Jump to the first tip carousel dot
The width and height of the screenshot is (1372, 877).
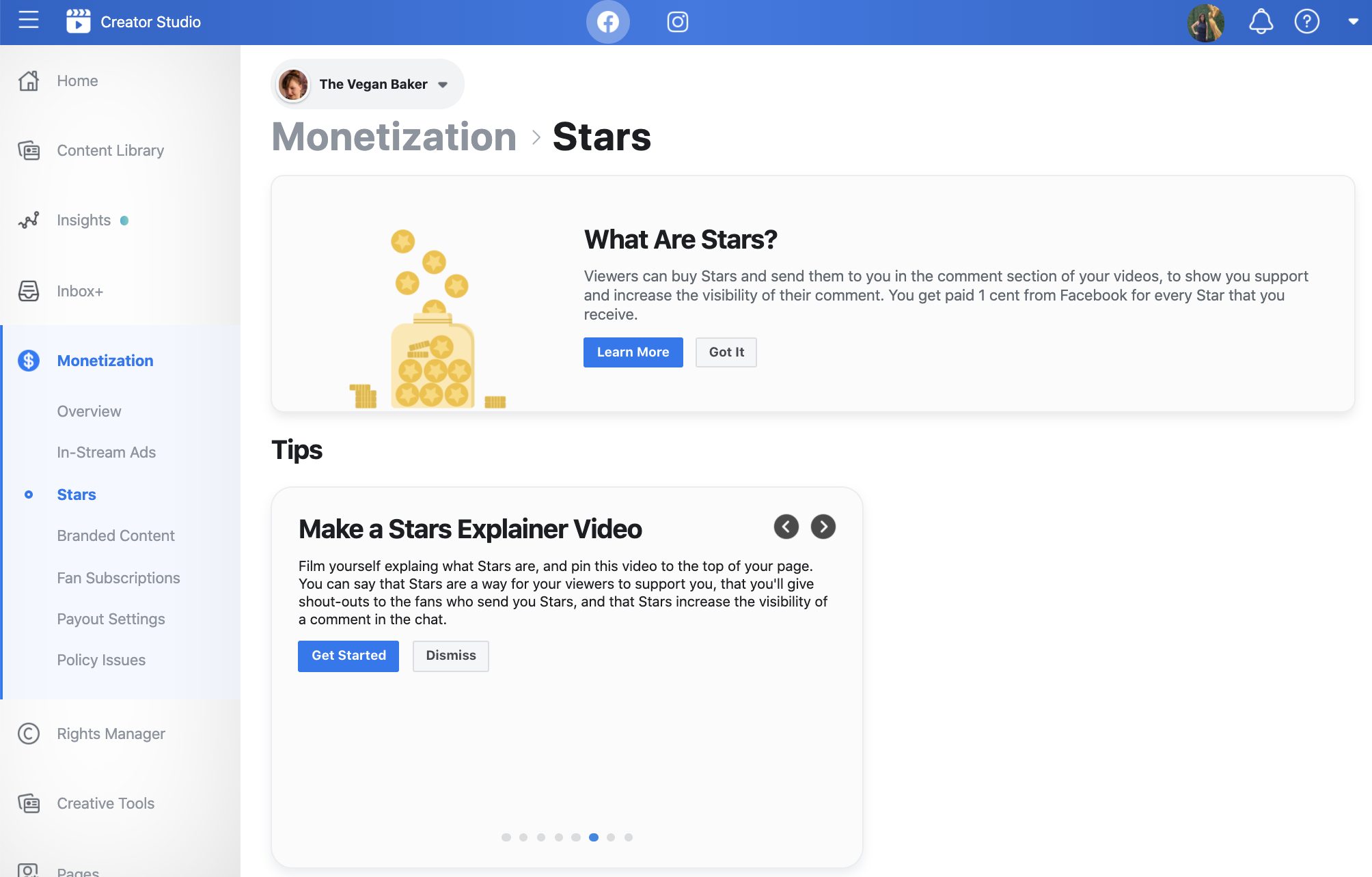click(x=506, y=837)
